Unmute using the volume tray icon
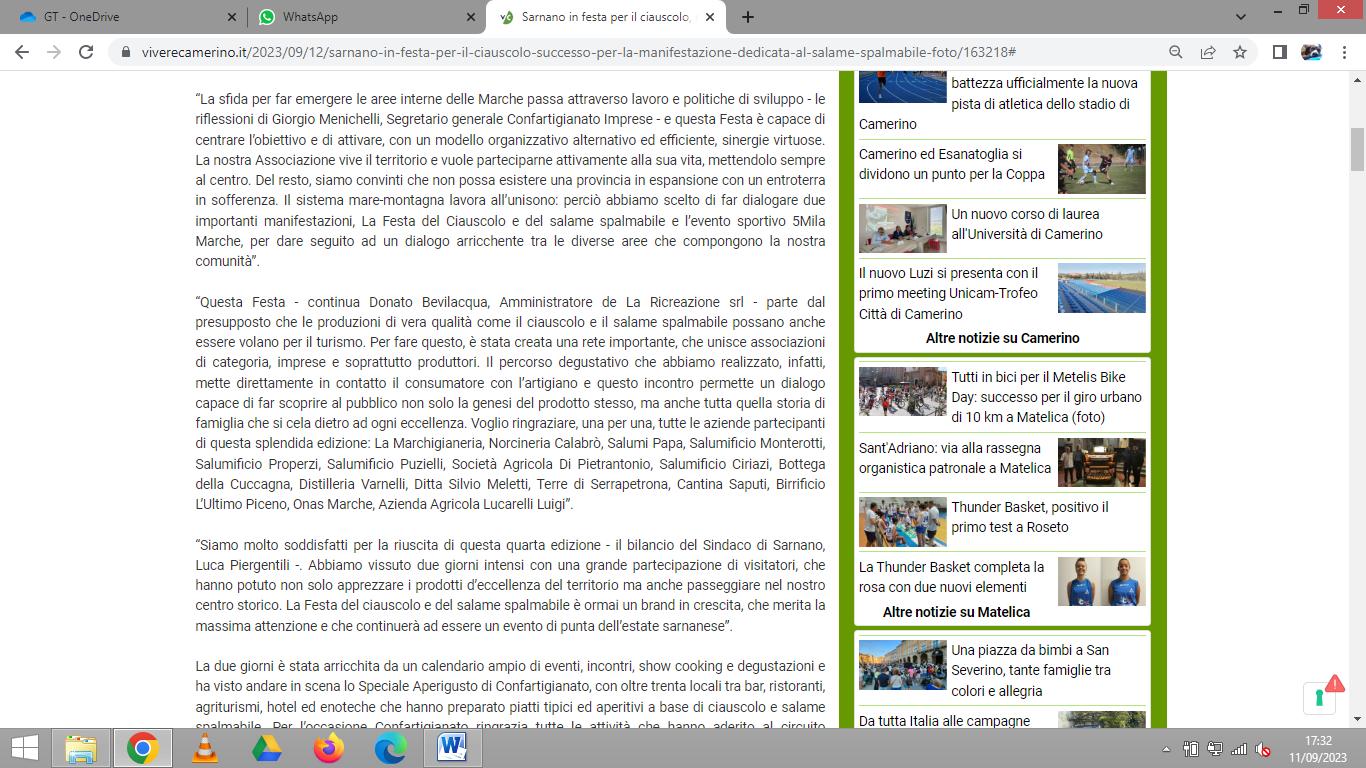The image size is (1366, 768). click(x=1263, y=749)
